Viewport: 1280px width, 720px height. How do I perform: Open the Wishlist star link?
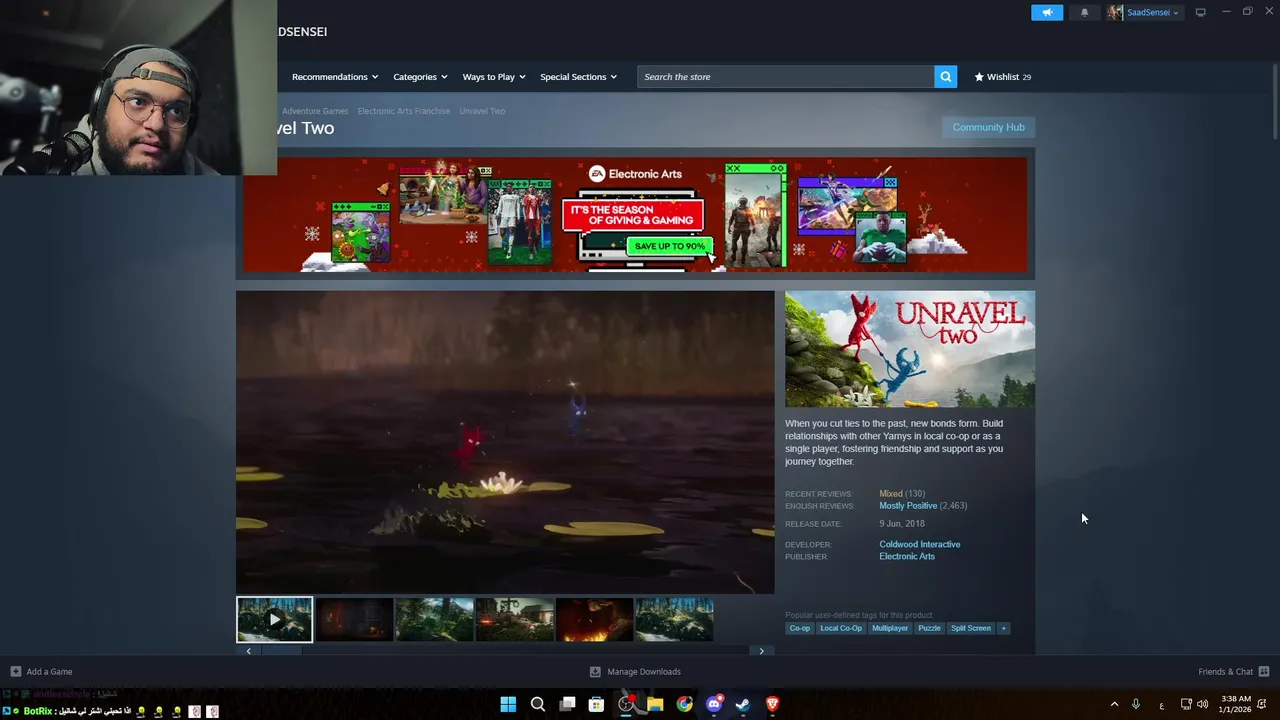(x=1002, y=77)
